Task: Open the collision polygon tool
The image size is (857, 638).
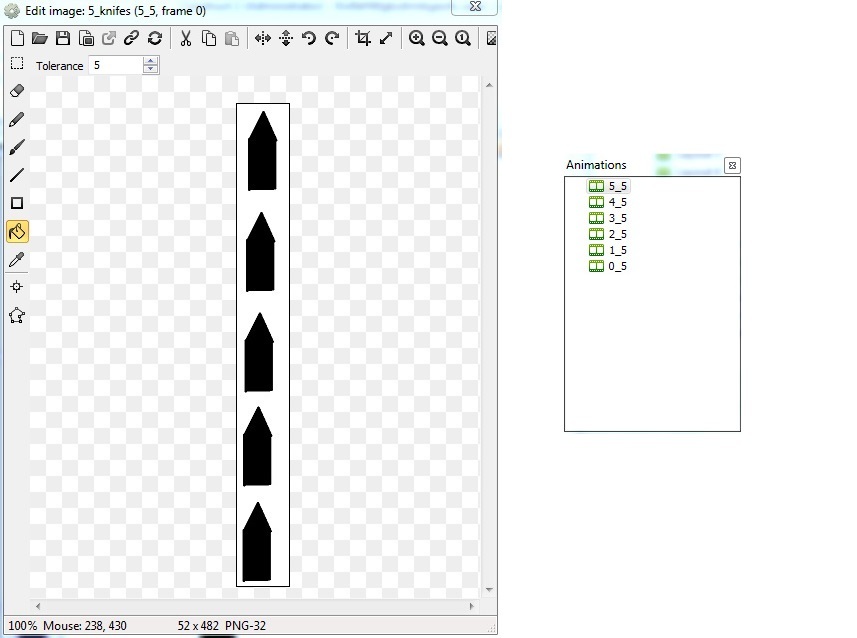Action: pos(16,315)
